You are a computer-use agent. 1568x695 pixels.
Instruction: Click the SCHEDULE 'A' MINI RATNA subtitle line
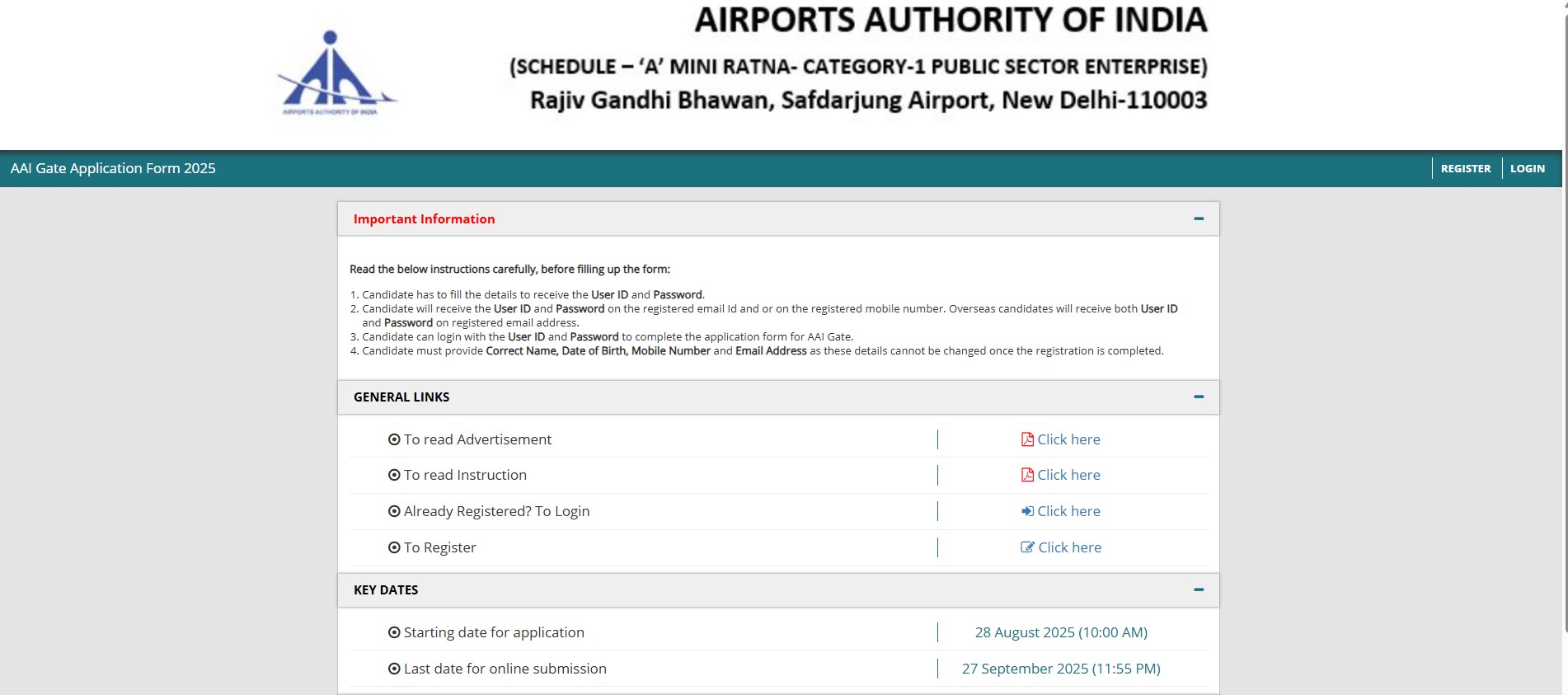click(x=858, y=66)
